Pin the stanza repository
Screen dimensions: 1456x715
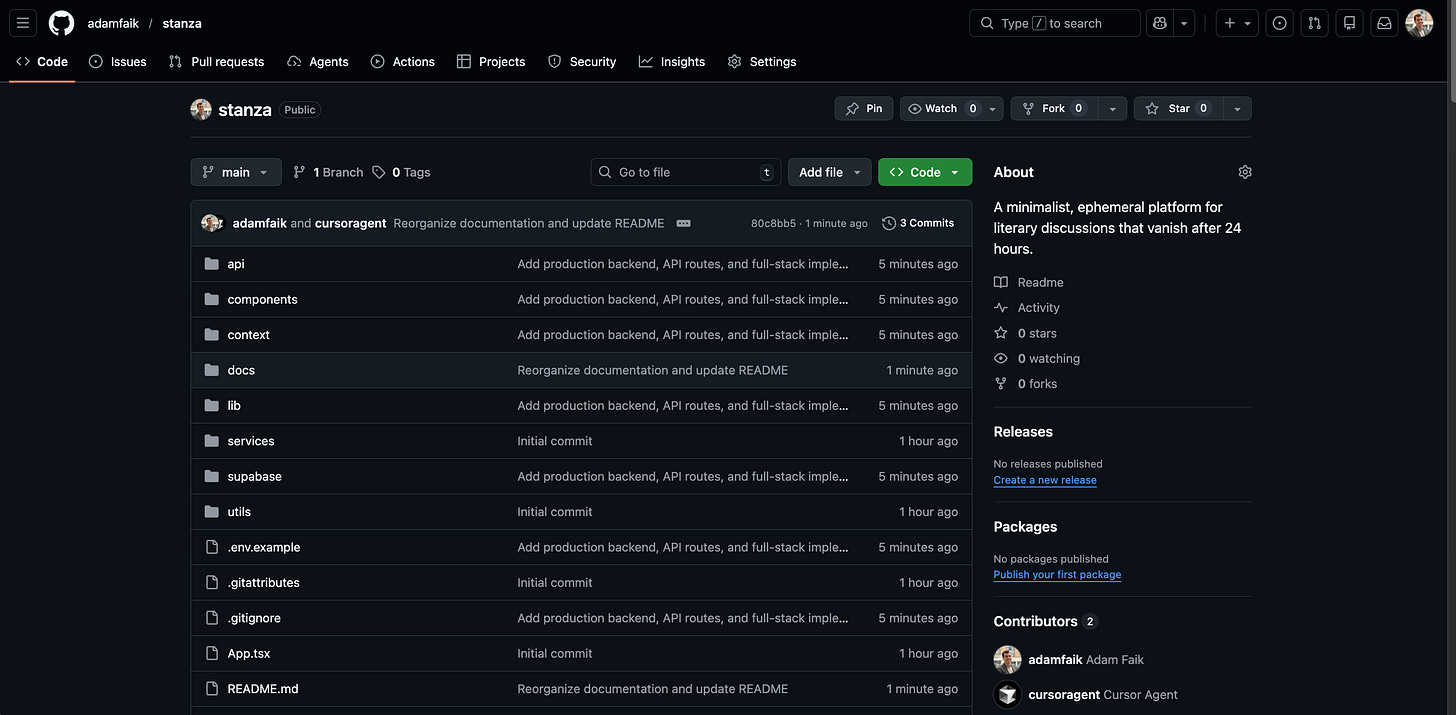click(x=863, y=108)
